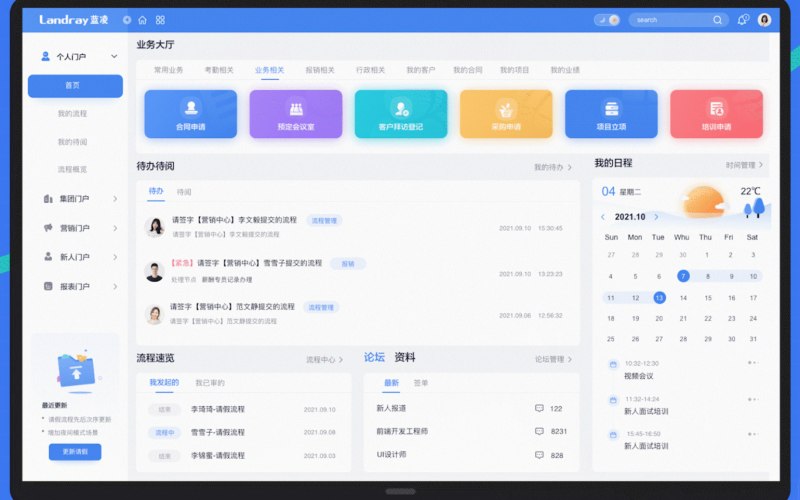
Task: Open the 预定会议室 card
Action: coord(296,114)
